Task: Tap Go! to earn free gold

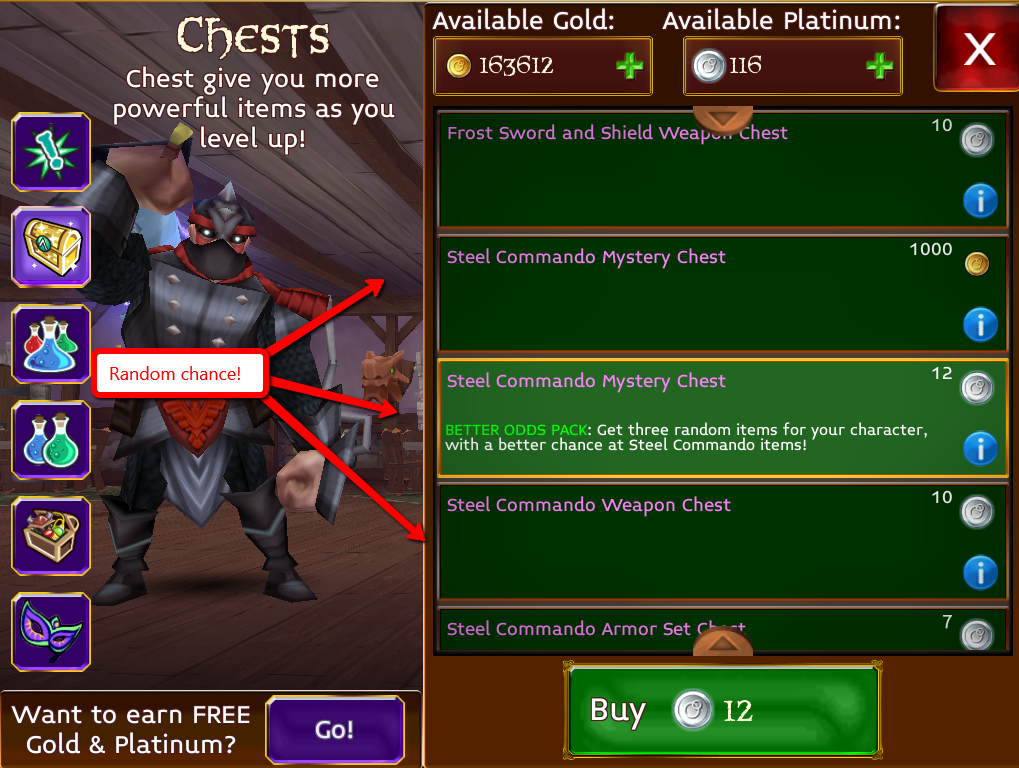Action: coord(335,729)
